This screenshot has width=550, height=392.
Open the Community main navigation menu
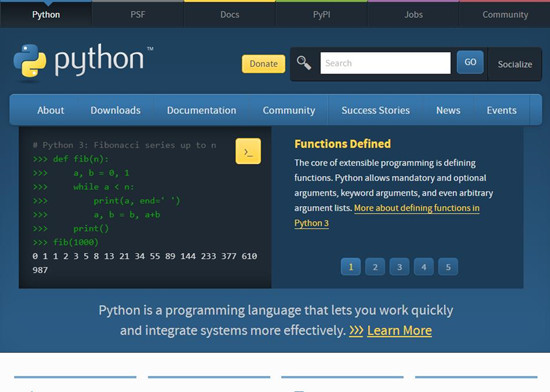click(x=289, y=110)
